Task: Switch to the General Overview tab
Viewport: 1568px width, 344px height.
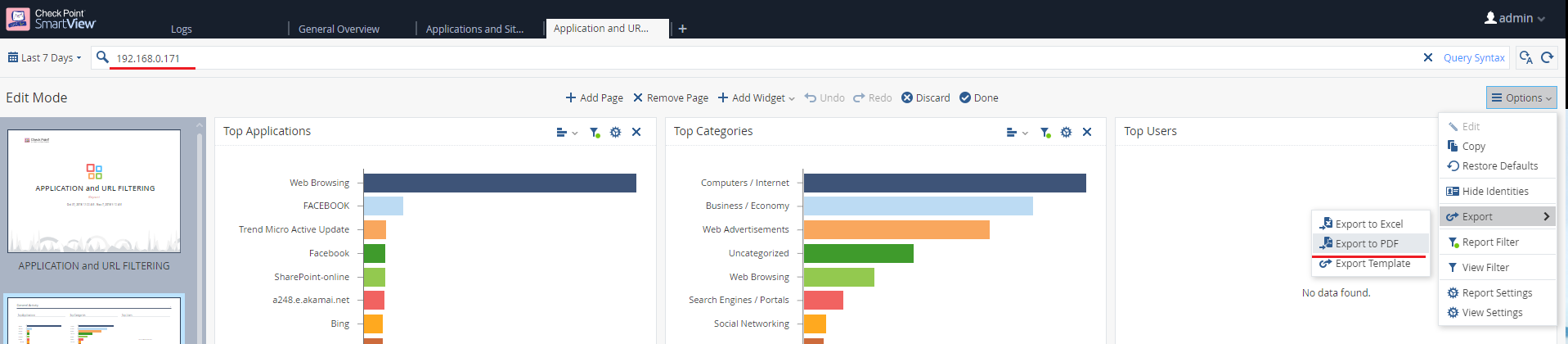Action: 339,29
